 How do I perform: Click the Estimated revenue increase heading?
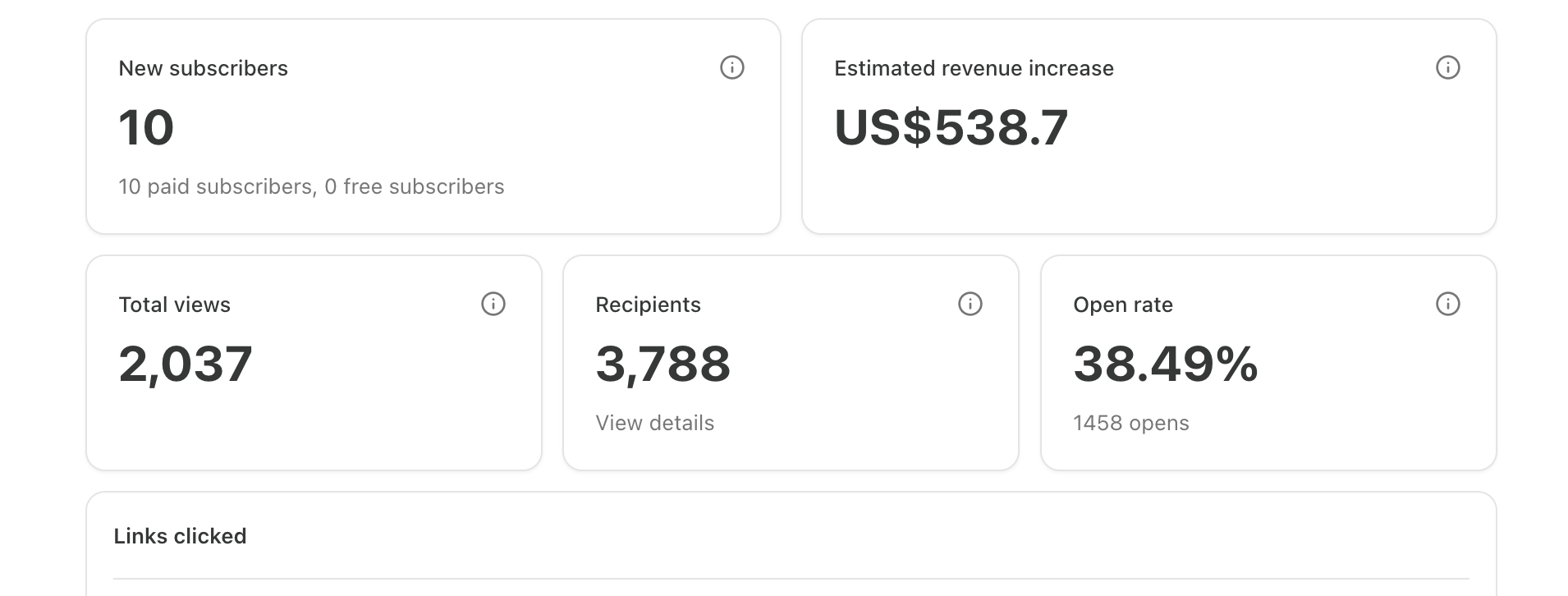(x=974, y=68)
